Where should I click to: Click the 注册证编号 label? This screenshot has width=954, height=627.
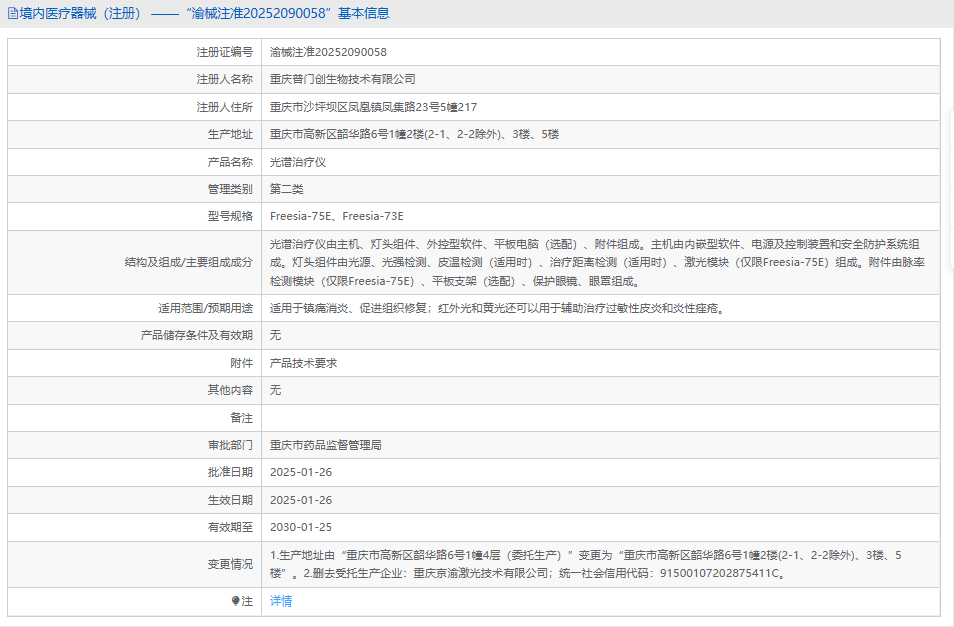pyautogui.click(x=225, y=52)
